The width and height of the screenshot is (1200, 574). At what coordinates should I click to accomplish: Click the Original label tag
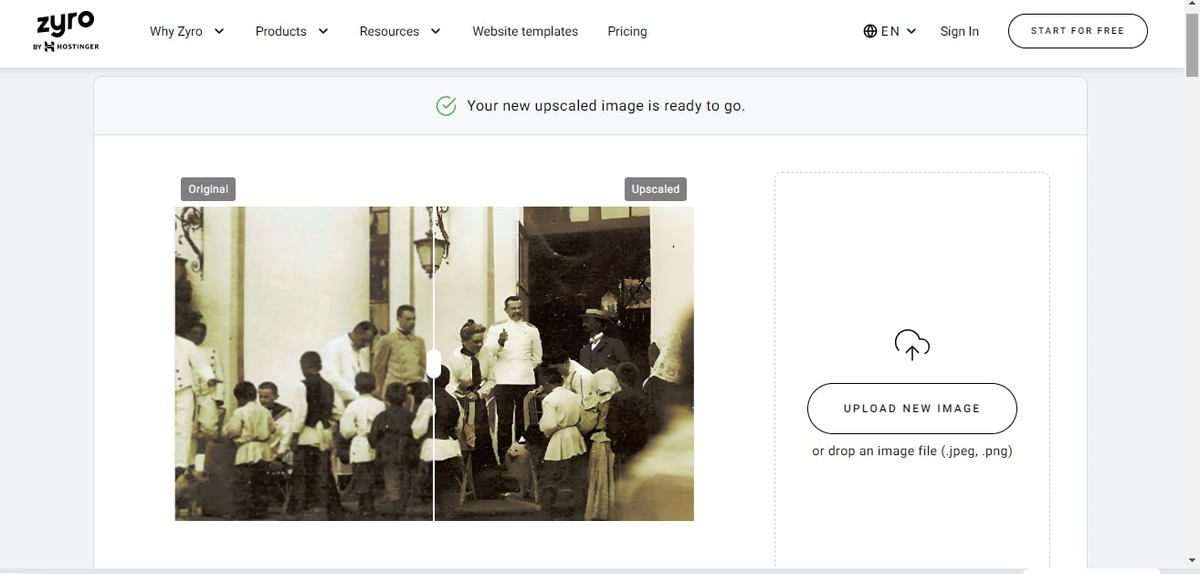click(x=208, y=189)
